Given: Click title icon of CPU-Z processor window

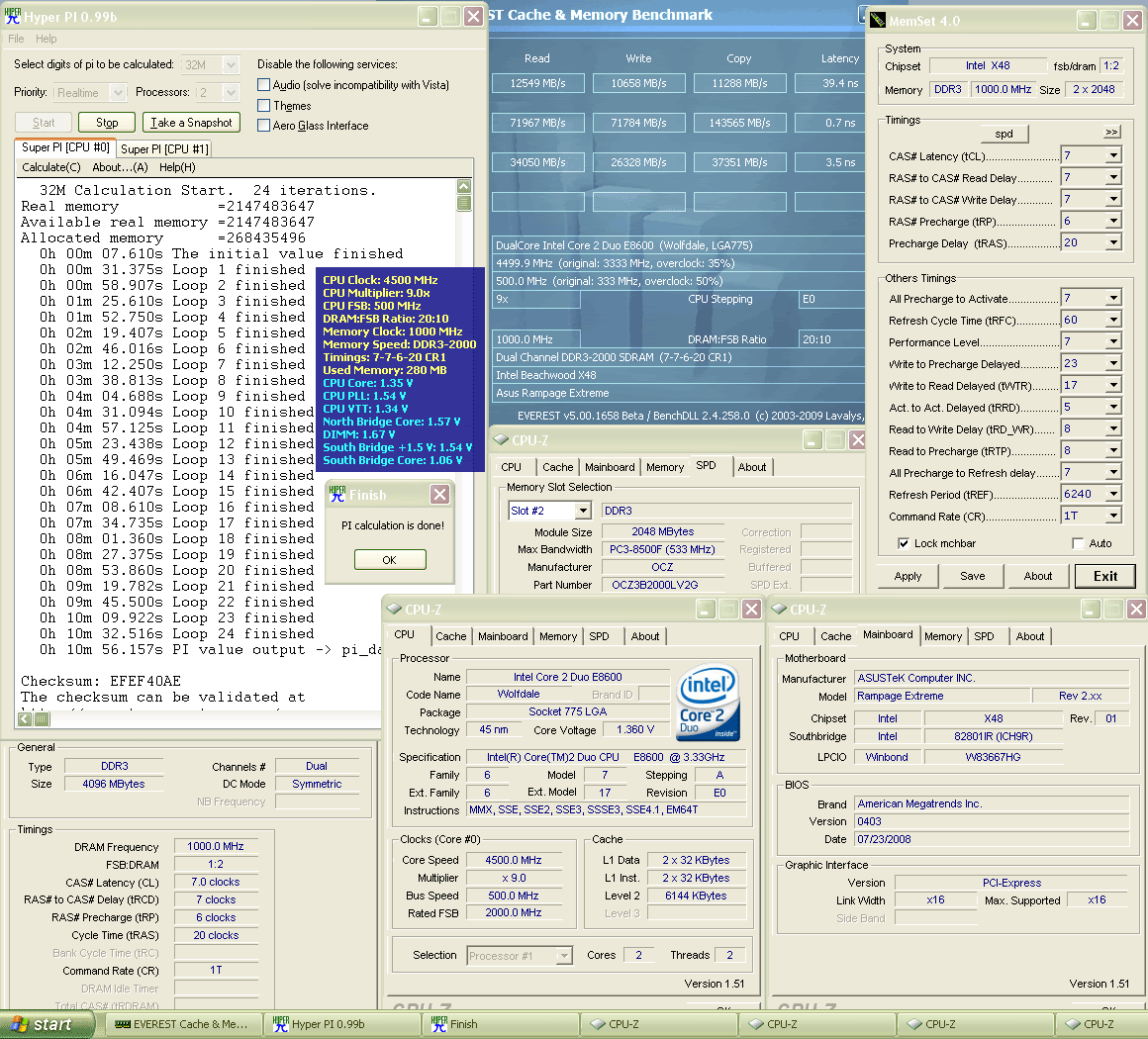Looking at the screenshot, I should coord(395,609).
